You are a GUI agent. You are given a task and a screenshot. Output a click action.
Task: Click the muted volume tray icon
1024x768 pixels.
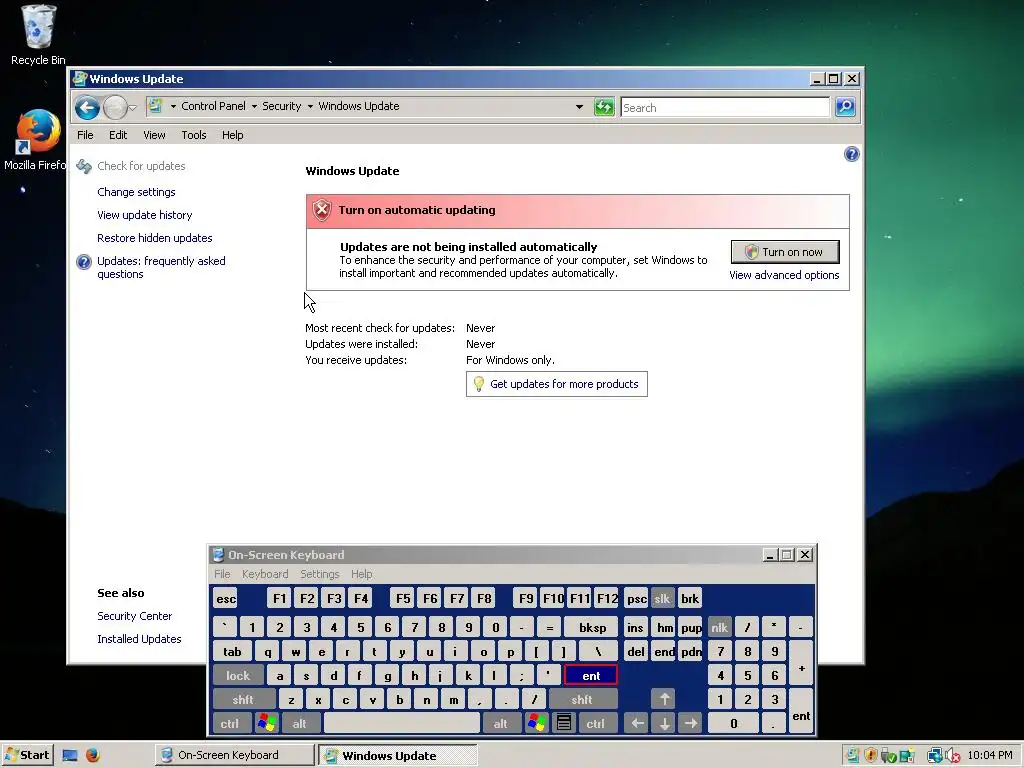coord(952,756)
